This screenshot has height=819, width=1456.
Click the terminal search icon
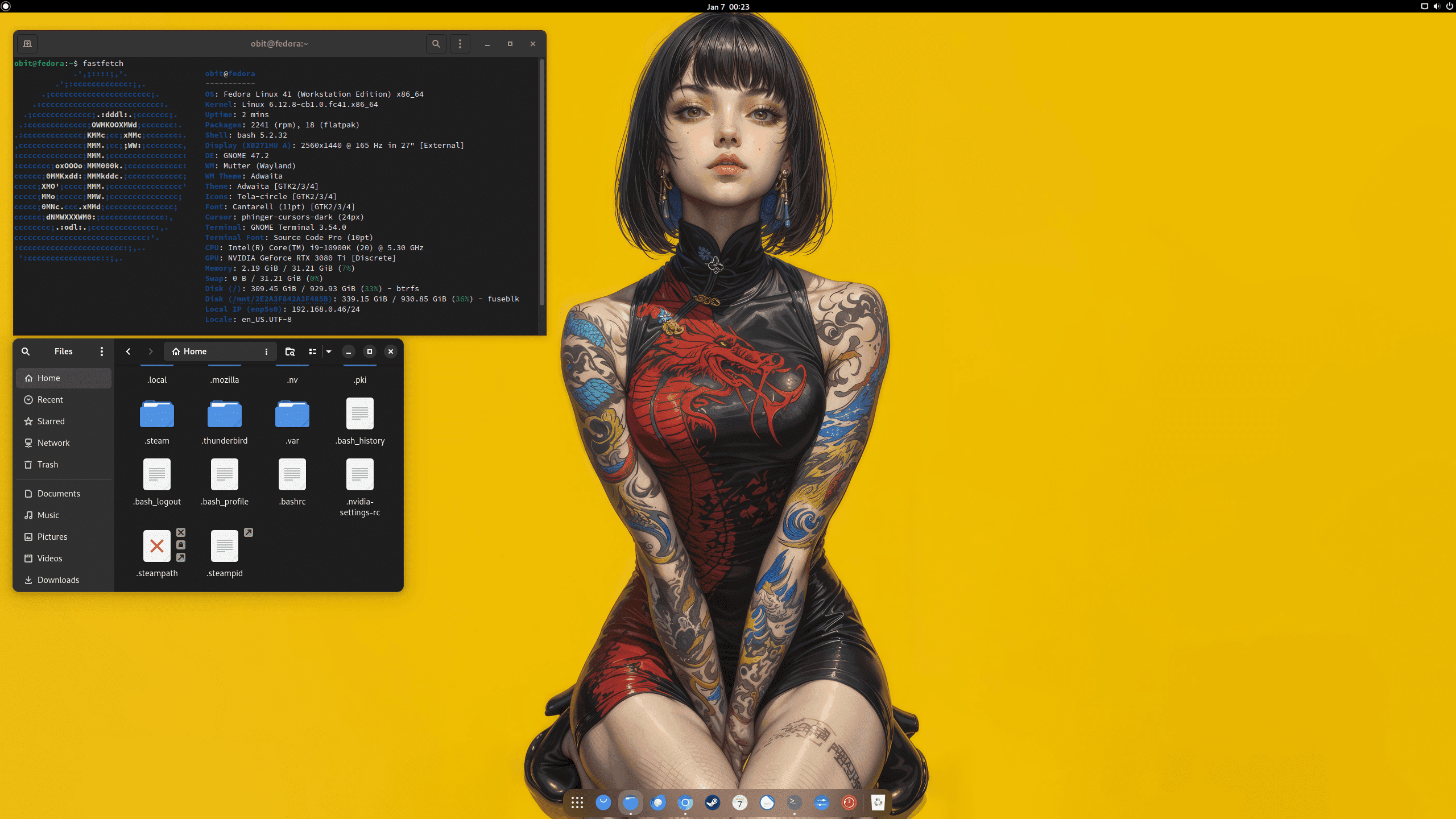pos(436,44)
